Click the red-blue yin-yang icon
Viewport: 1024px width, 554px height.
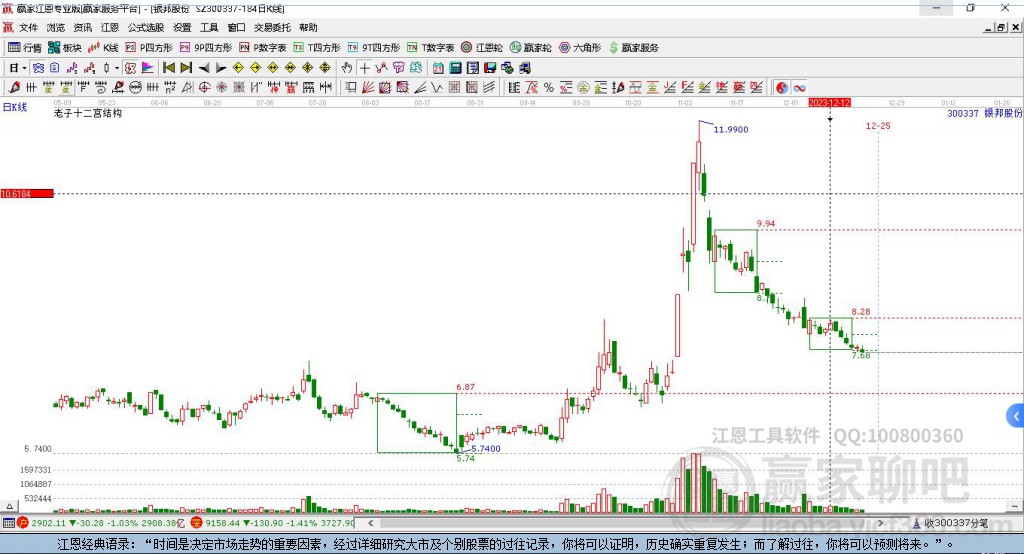tap(782, 88)
